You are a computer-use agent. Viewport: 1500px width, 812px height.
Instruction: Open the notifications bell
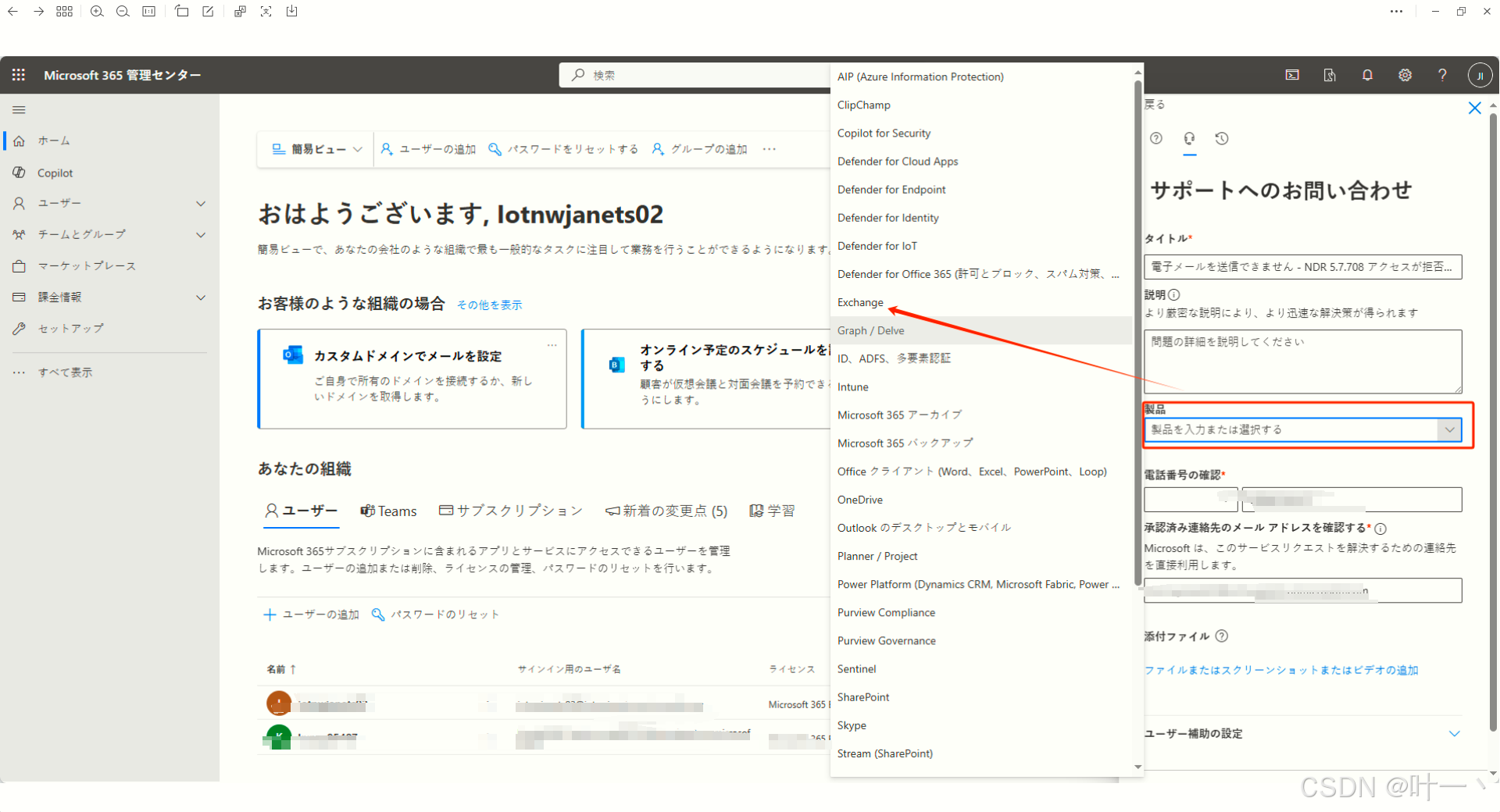(x=1367, y=75)
